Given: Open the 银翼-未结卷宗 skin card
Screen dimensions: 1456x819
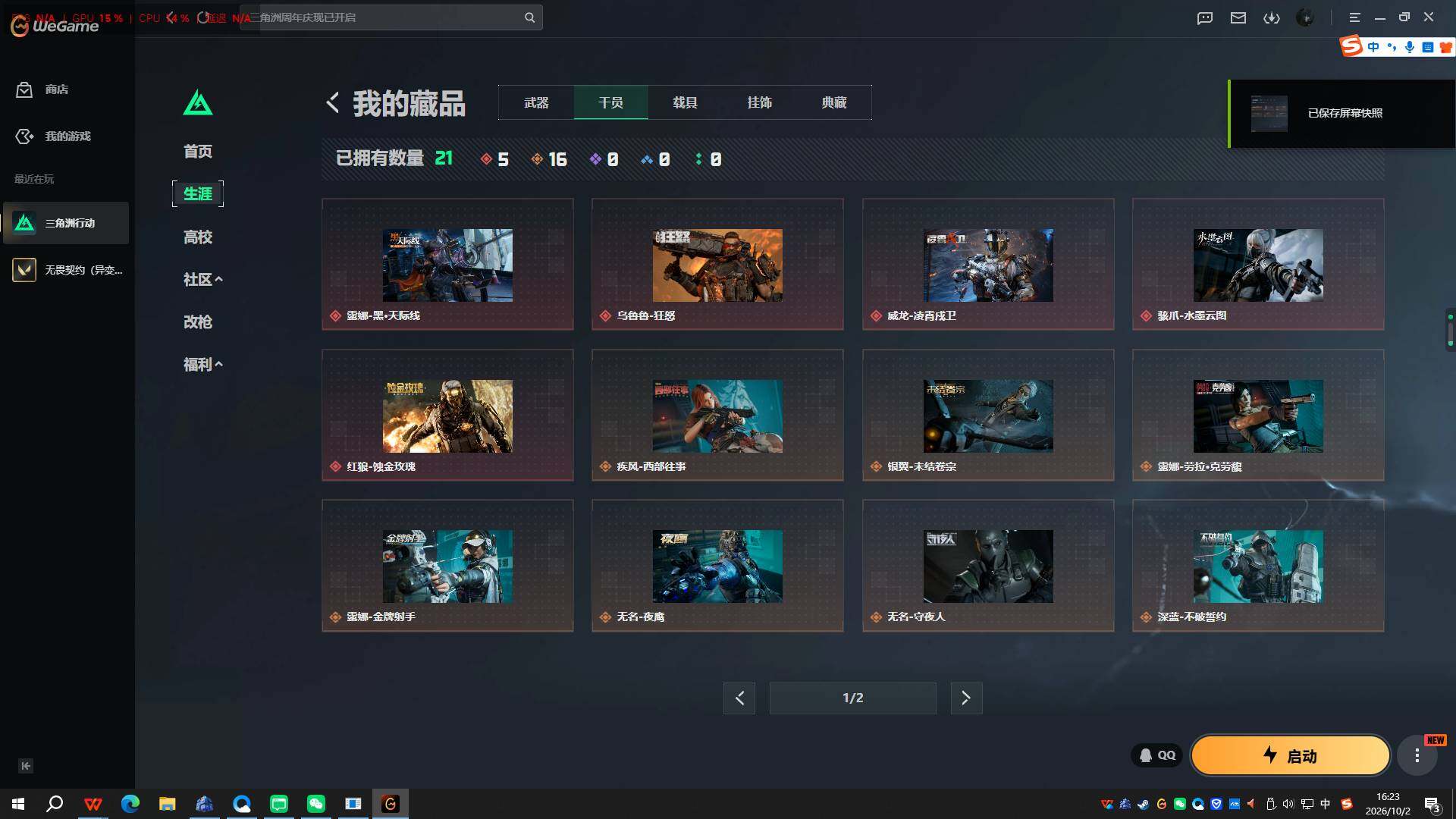Looking at the screenshot, I should pyautogui.click(x=988, y=415).
